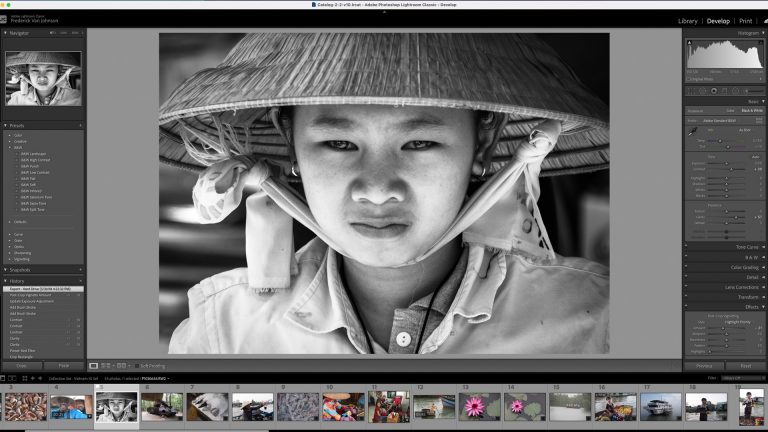This screenshot has height=432, width=768.
Task: Go back using the filmstrip left arrow
Action: [33, 379]
